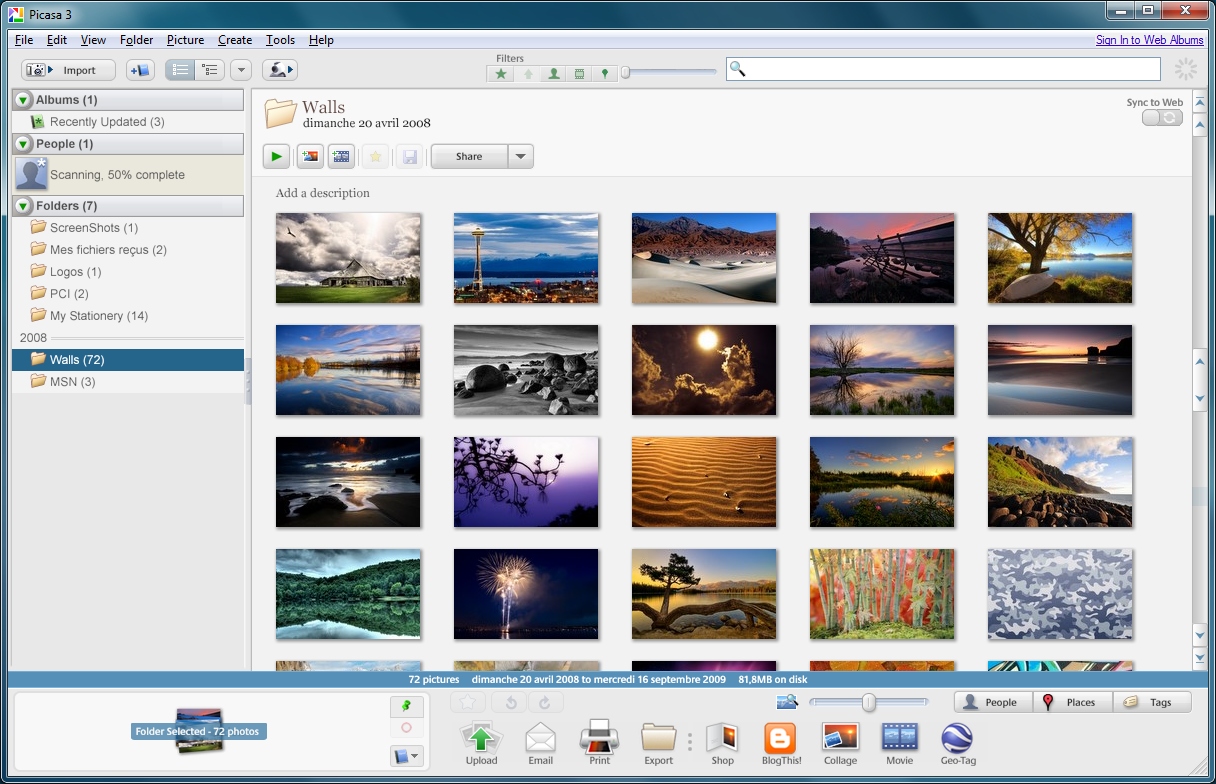1216x784 pixels.
Task: Open the Picture menu
Action: coord(185,40)
